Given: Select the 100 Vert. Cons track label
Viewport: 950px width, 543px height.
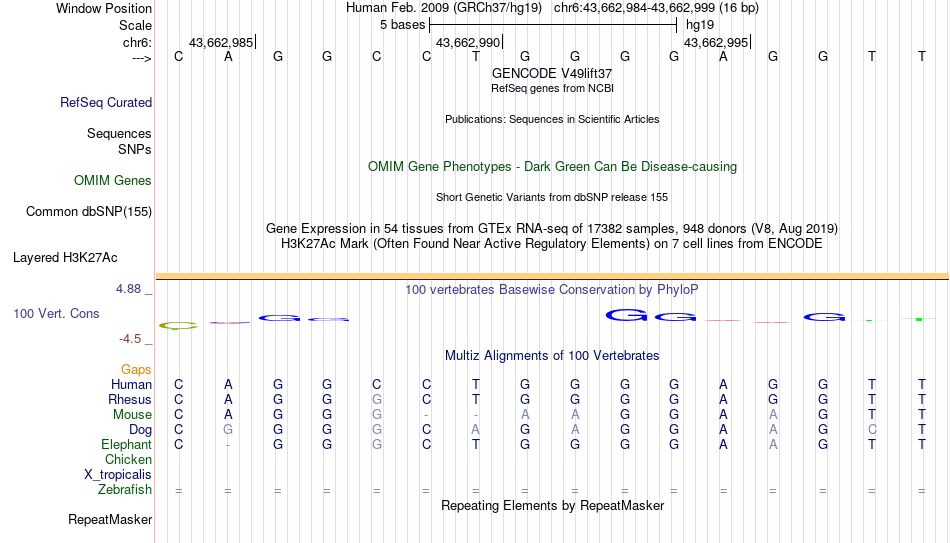Looking at the screenshot, I should coord(56,313).
